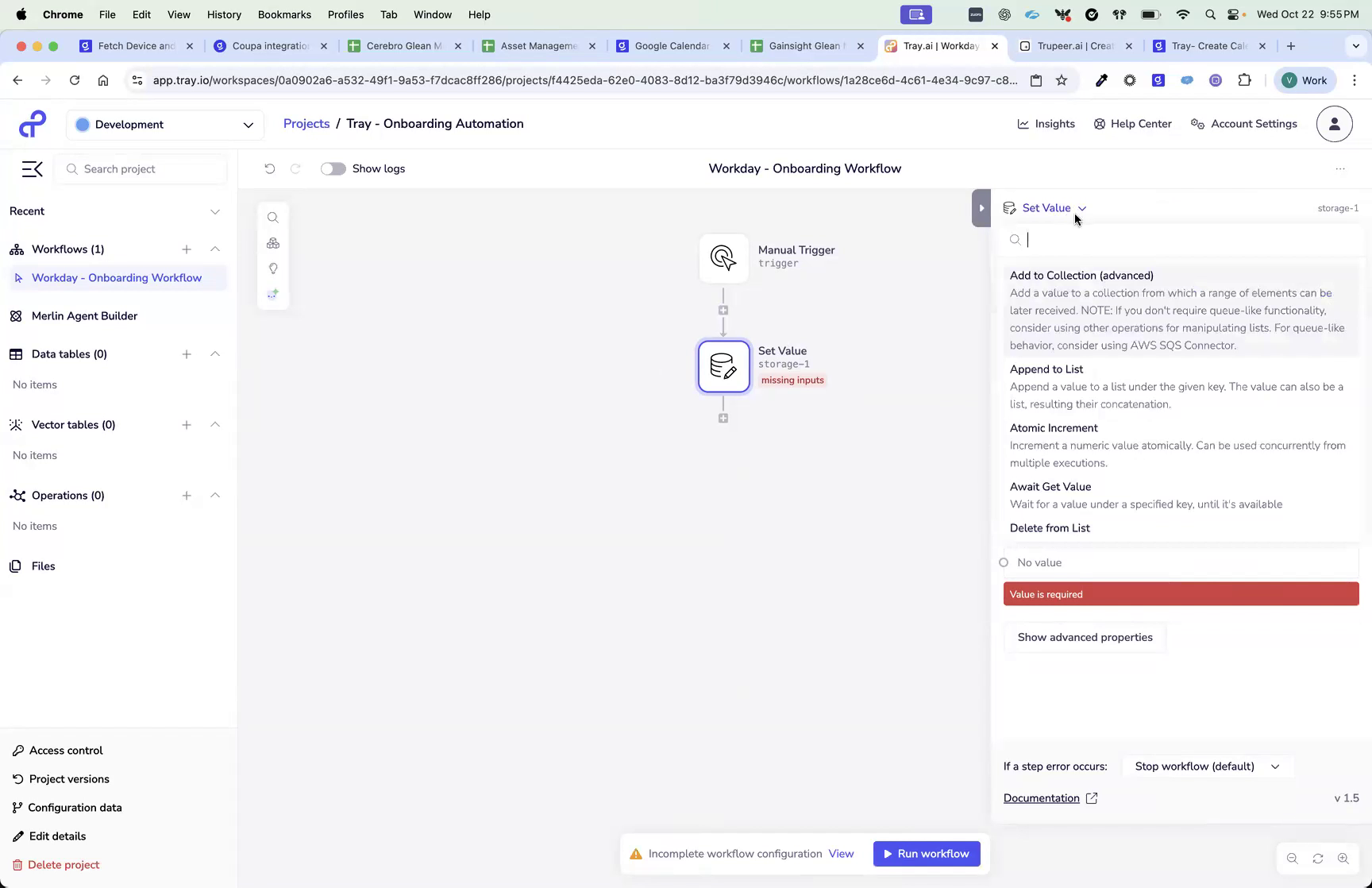Run the workflow
The height and width of the screenshot is (888, 1372).
point(926,853)
